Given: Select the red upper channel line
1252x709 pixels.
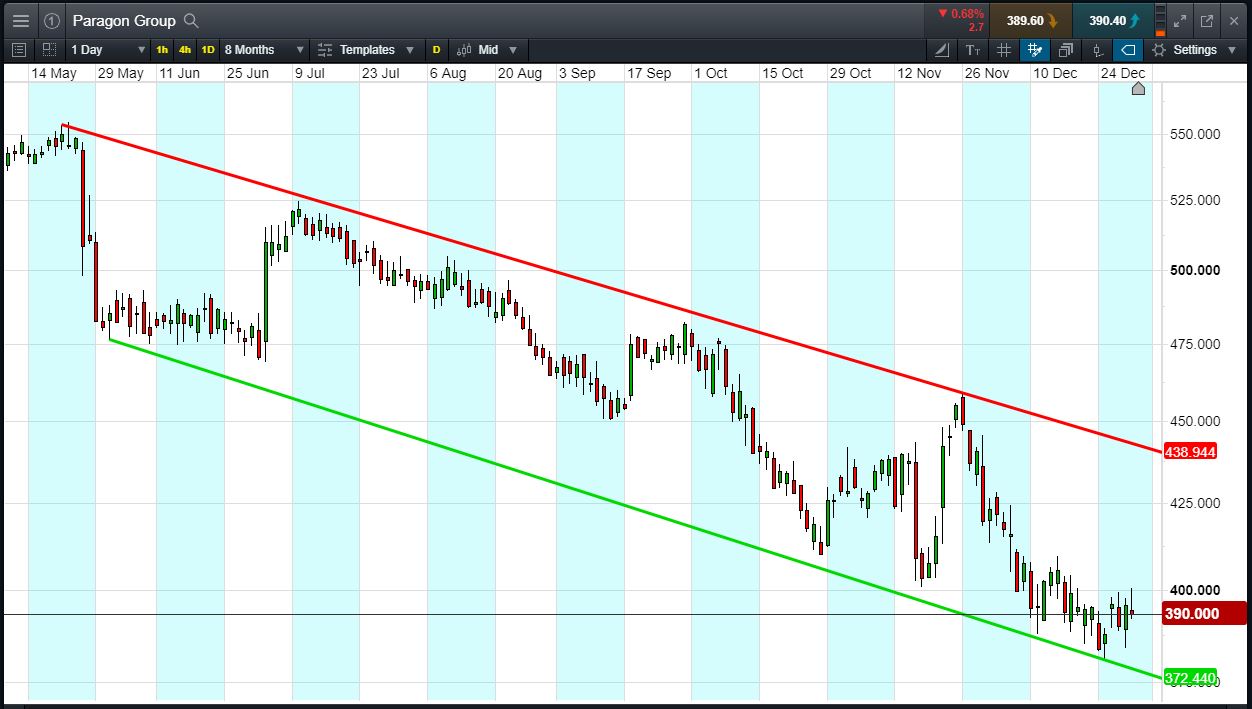Looking at the screenshot, I should click(x=612, y=289).
